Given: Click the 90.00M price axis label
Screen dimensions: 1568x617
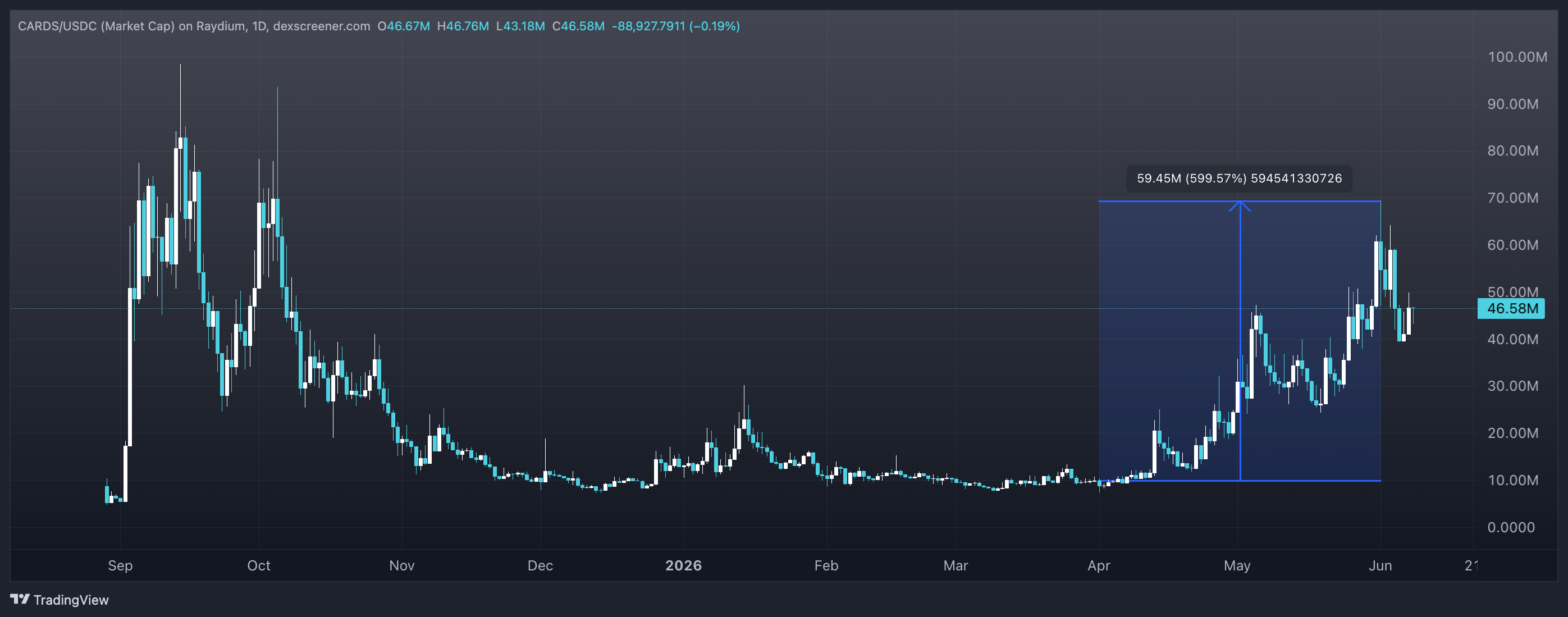Looking at the screenshot, I should pos(1512,104).
